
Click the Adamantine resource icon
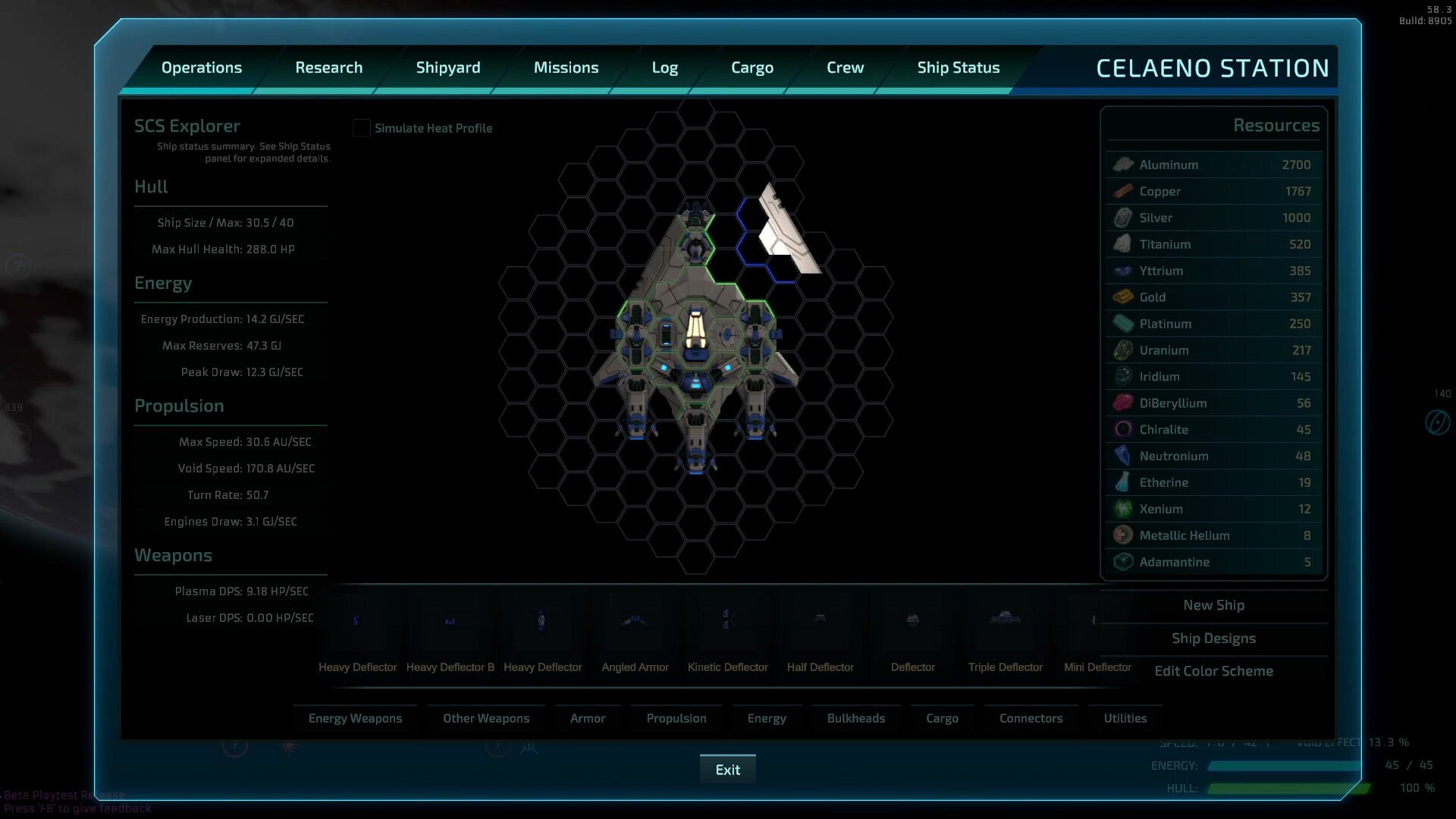pyautogui.click(x=1122, y=561)
